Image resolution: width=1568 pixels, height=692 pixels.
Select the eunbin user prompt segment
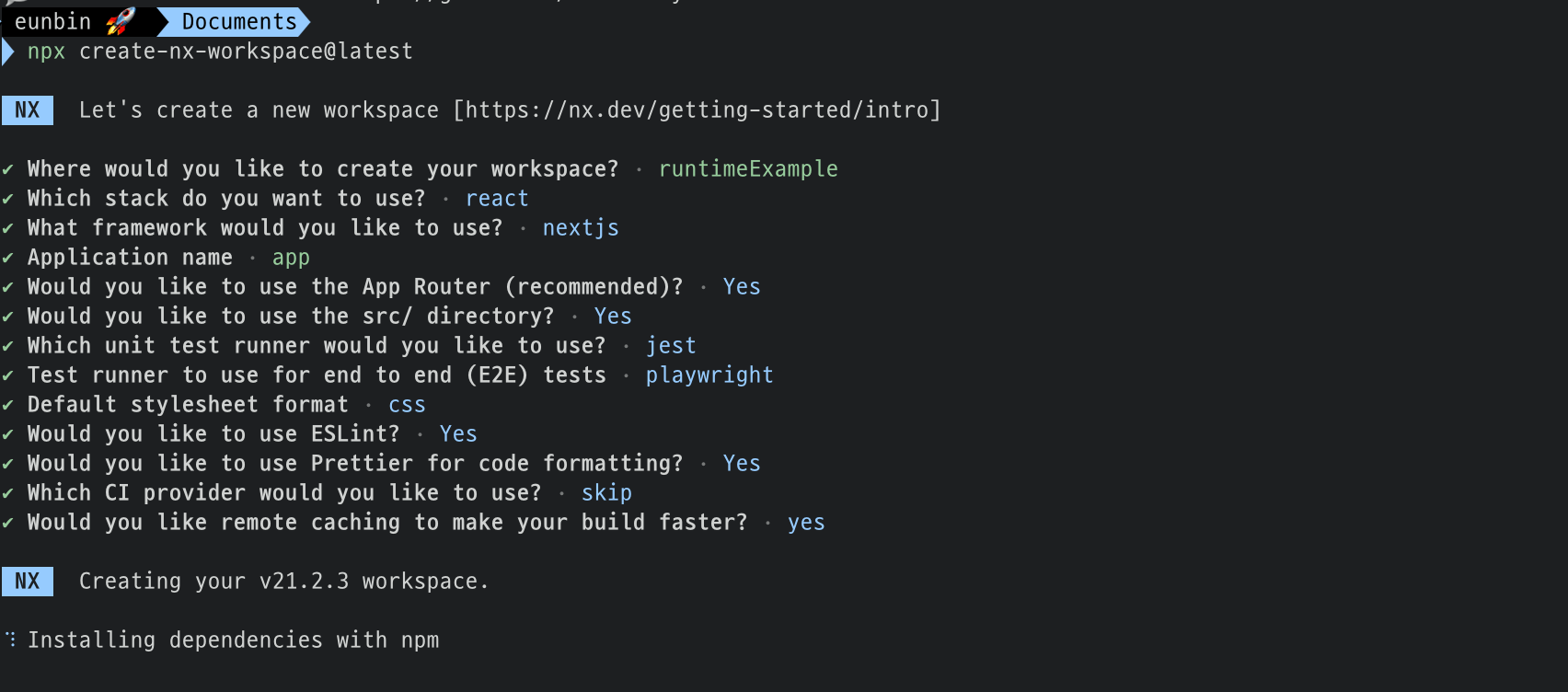52,21
